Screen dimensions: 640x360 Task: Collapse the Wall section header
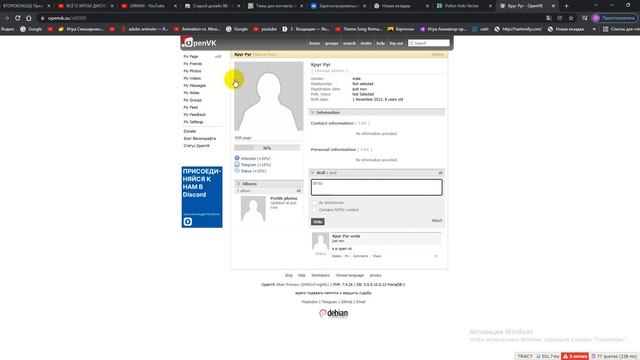(376, 173)
